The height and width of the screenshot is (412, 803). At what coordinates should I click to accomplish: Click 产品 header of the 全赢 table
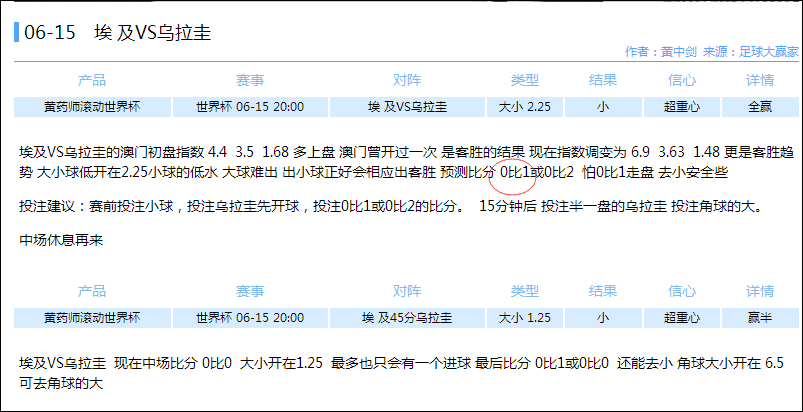92,80
